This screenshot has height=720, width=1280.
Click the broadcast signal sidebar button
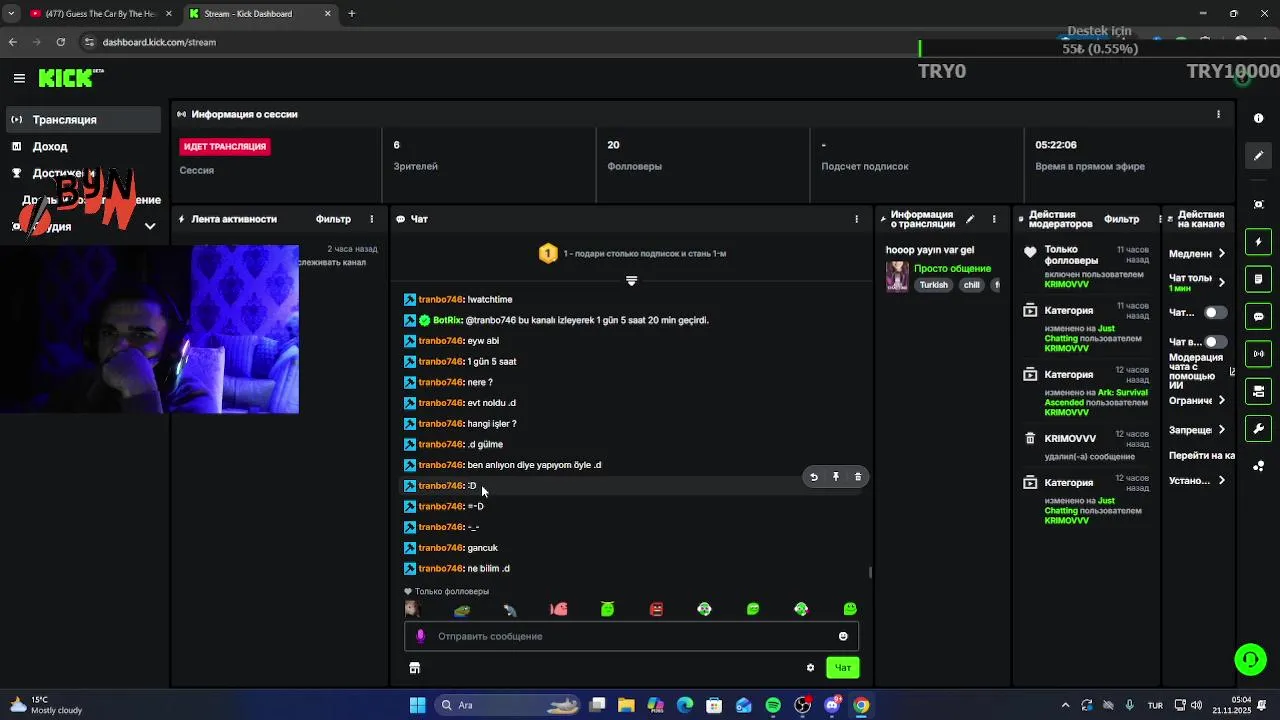point(1258,354)
